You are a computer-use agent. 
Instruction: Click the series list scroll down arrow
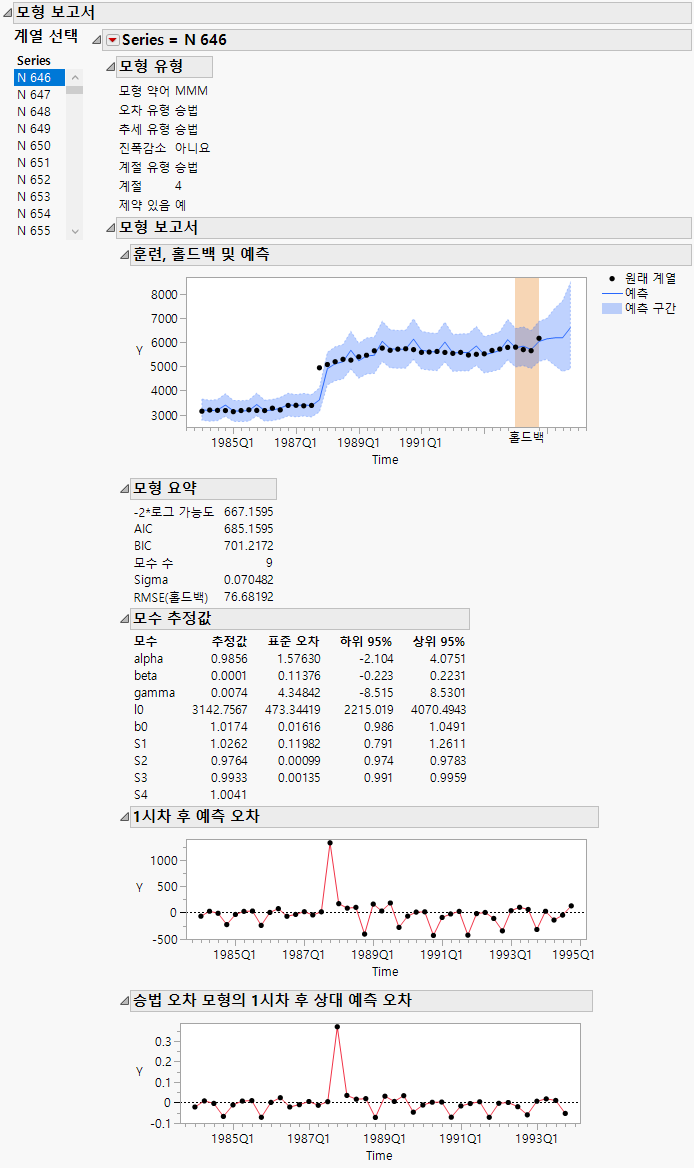[74, 232]
